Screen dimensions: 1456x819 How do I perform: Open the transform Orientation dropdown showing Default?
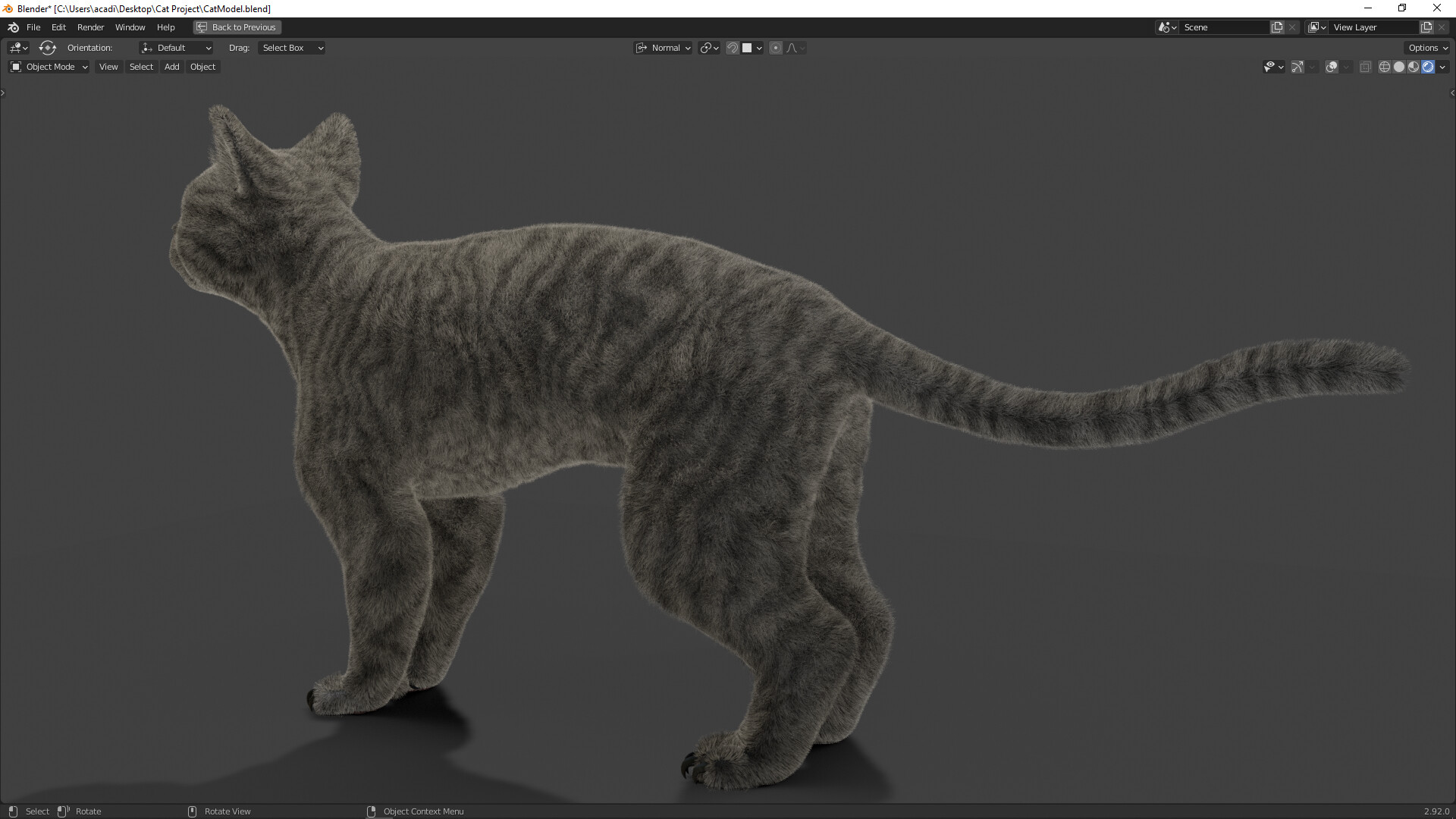point(176,48)
